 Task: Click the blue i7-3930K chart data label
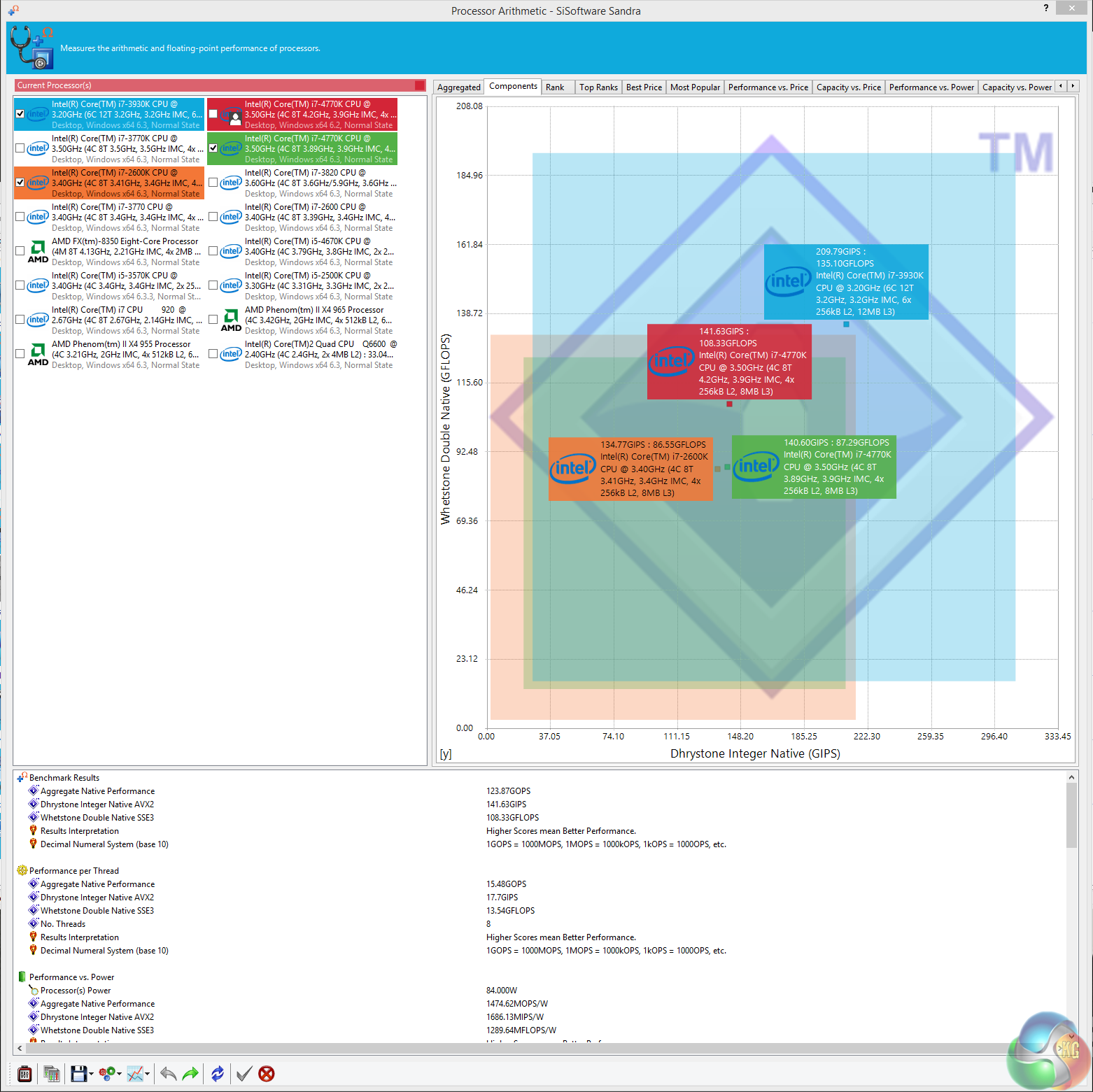[x=846, y=282]
